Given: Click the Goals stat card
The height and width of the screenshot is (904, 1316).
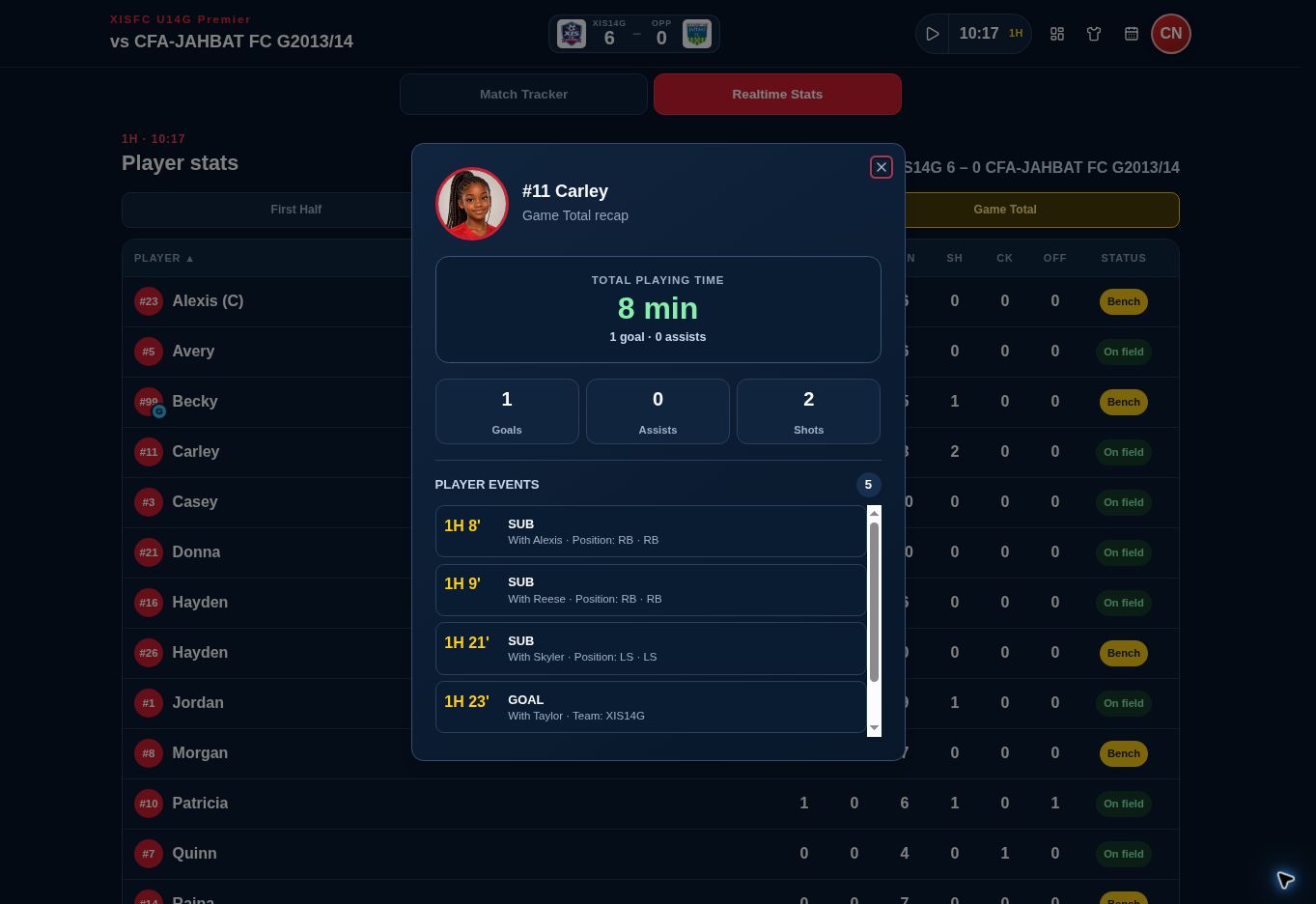Looking at the screenshot, I should pos(507,411).
